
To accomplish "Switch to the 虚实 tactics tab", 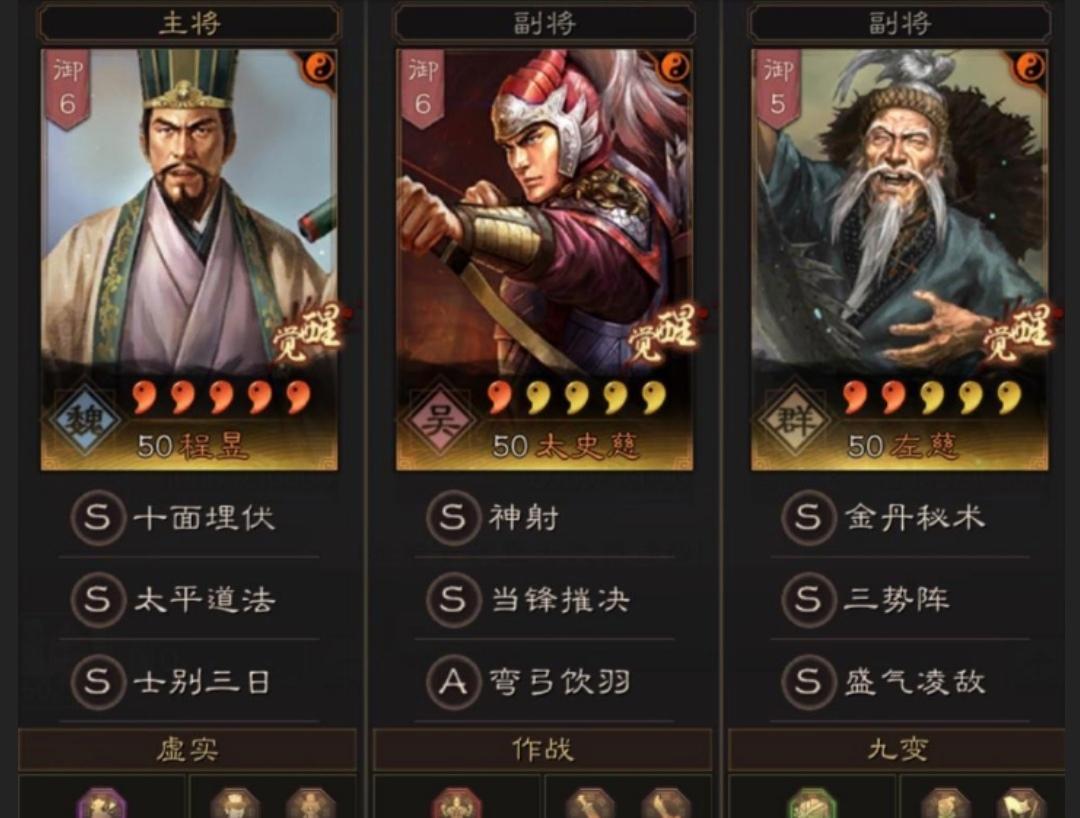I will click(x=187, y=750).
